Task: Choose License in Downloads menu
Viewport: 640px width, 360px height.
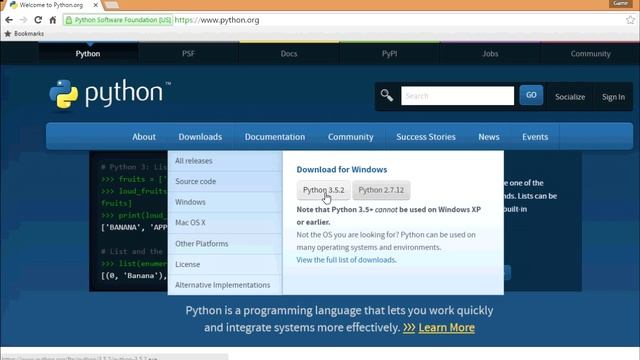Action: point(225,264)
